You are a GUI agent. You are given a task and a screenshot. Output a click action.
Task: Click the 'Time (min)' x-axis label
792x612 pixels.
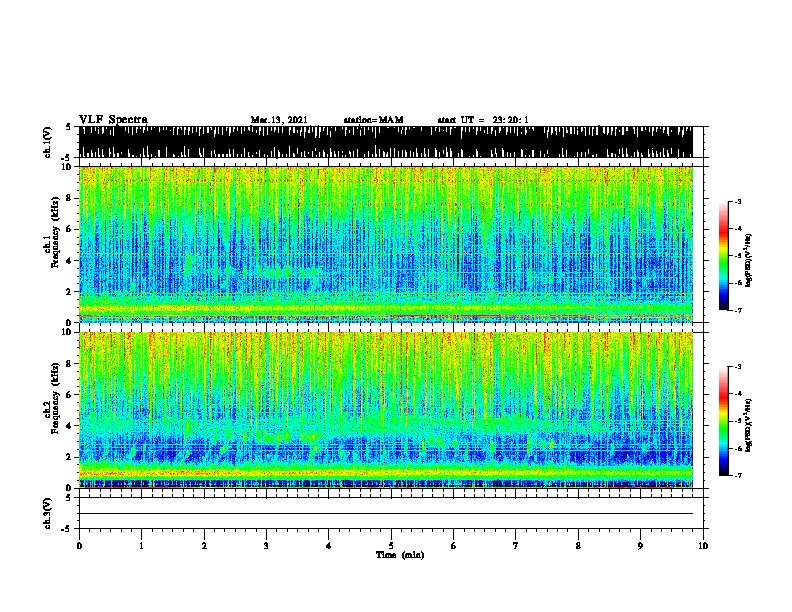pyautogui.click(x=400, y=555)
